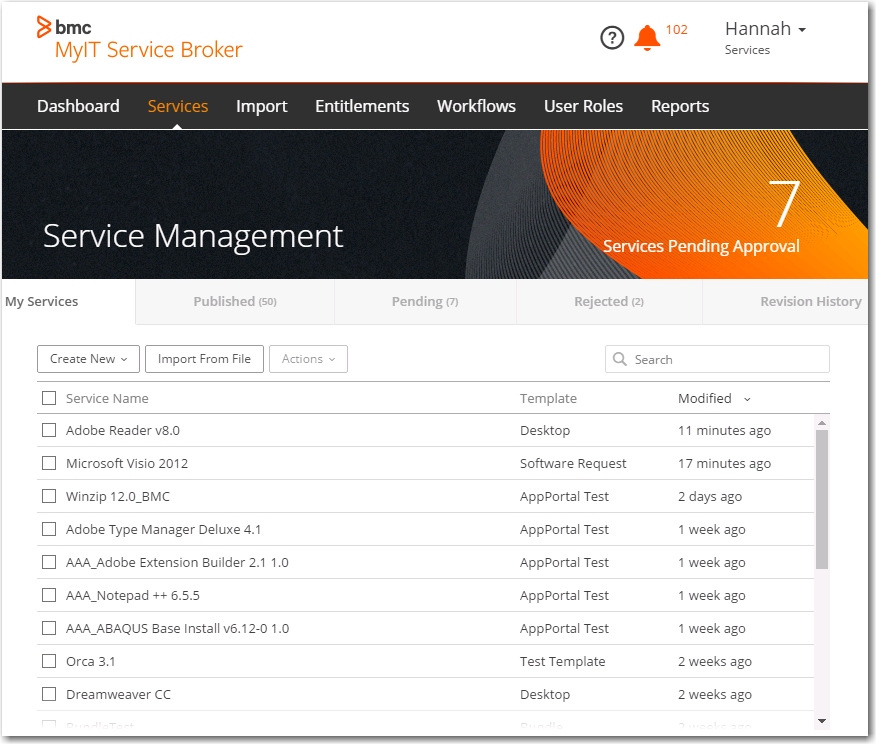Check the Adobe Reader v8.0 checkbox
The height and width of the screenshot is (744, 876).
tap(49, 431)
